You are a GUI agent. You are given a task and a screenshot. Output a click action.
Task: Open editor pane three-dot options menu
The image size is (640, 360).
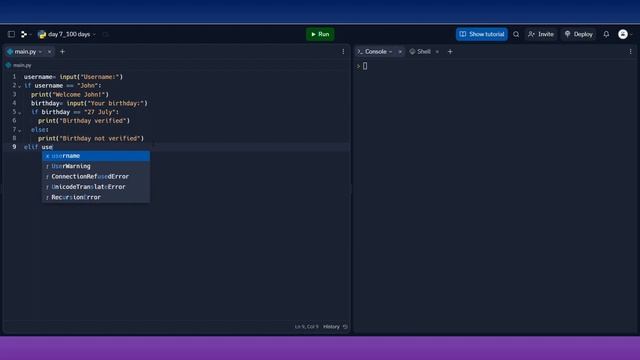343,52
